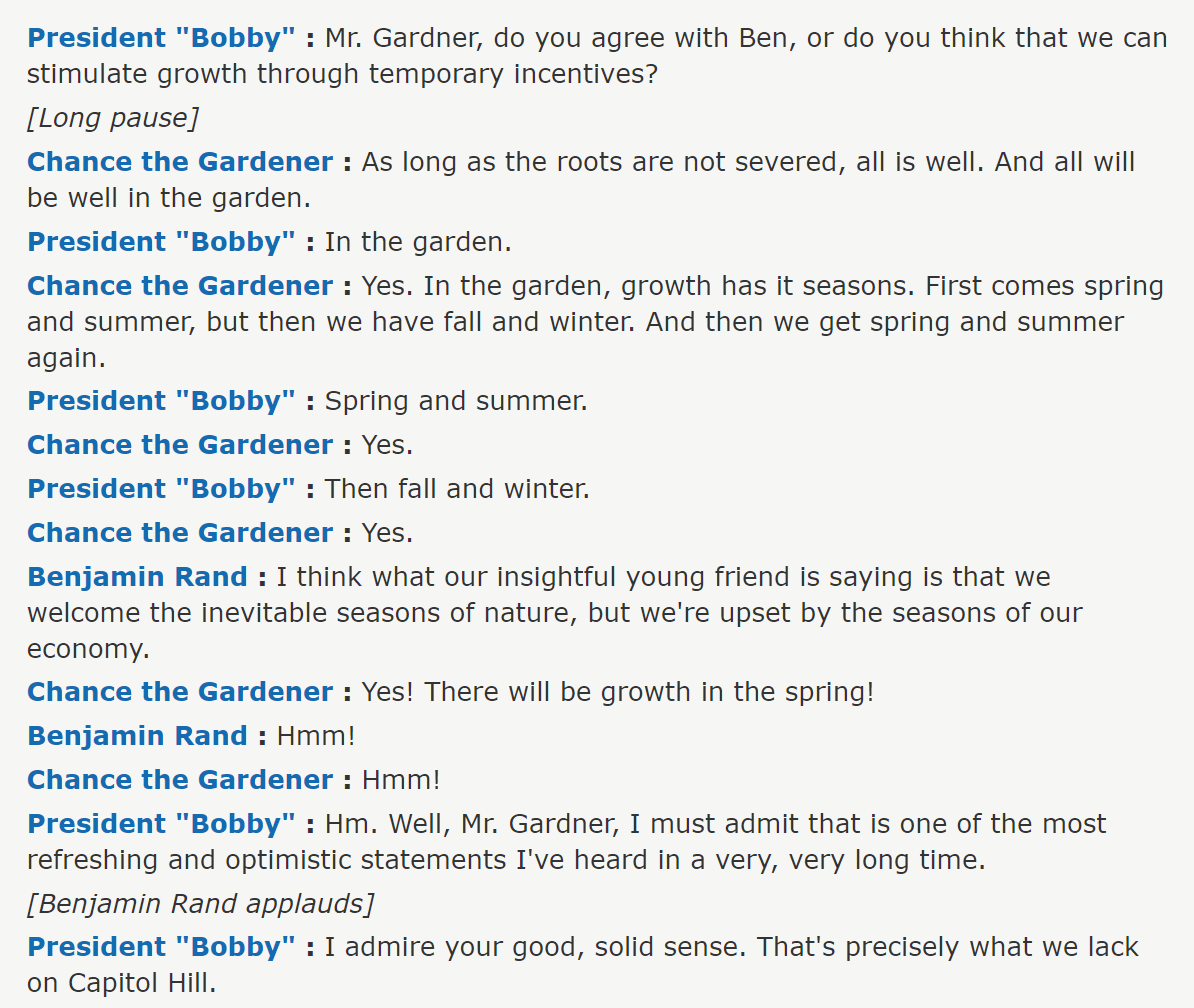Select Chance the Gardener link before "growth has it seasons"

tap(180, 285)
